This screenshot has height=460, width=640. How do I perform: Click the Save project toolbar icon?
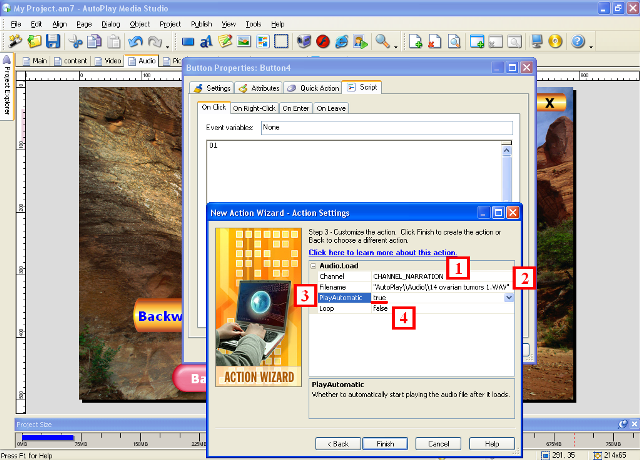53,42
